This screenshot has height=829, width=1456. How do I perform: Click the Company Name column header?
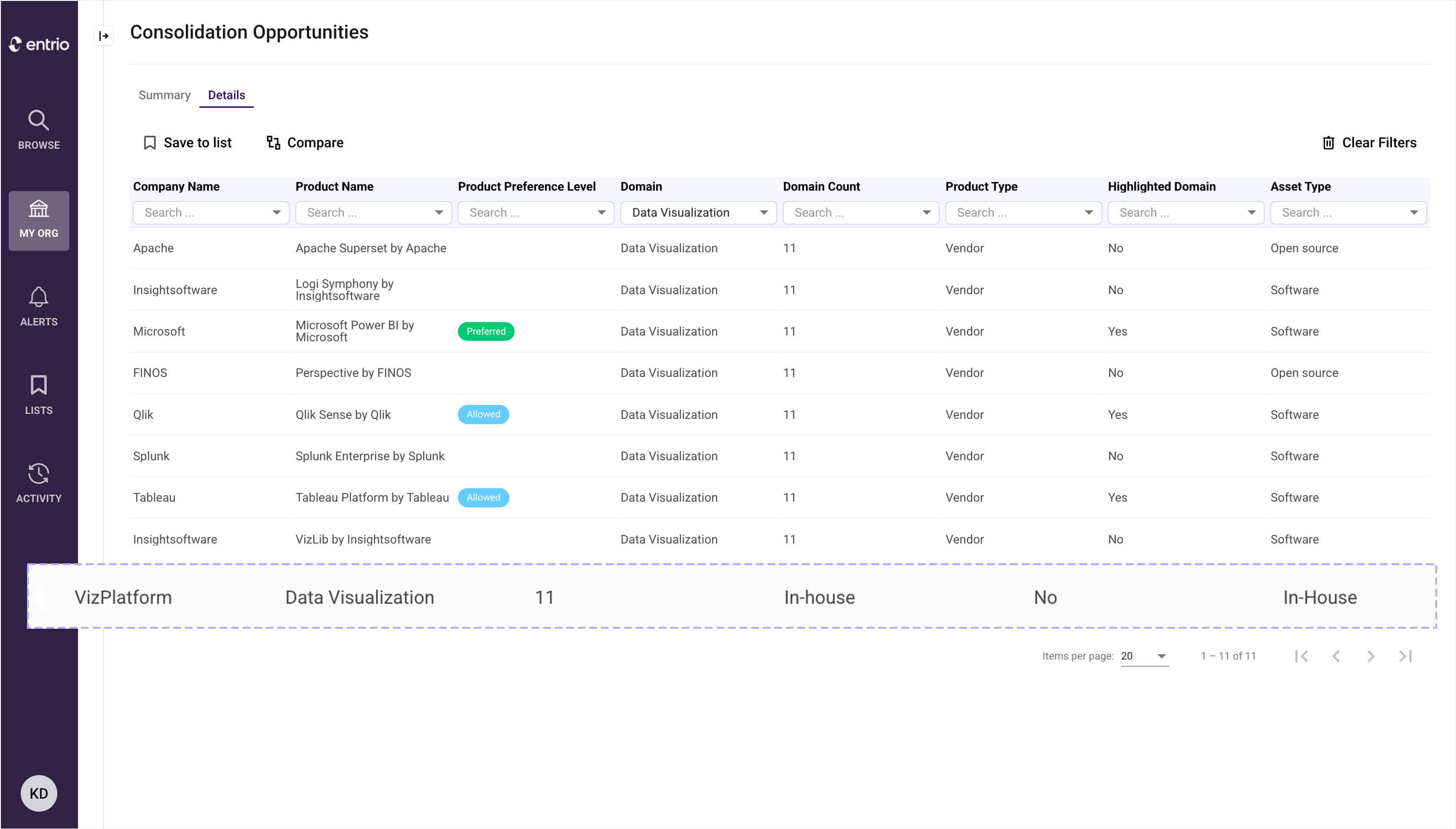pyautogui.click(x=176, y=186)
